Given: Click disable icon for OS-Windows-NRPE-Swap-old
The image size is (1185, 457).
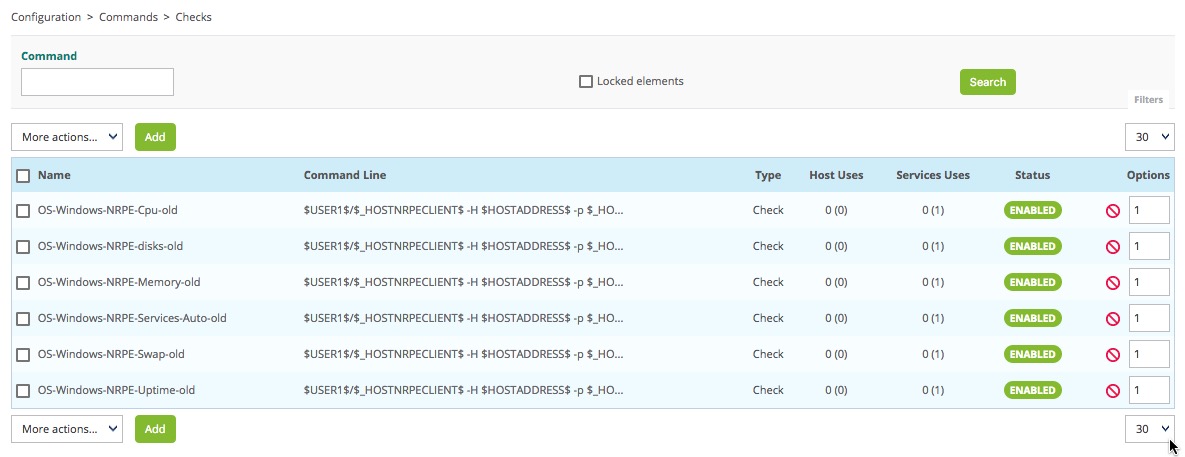Looking at the screenshot, I should click(1112, 355).
